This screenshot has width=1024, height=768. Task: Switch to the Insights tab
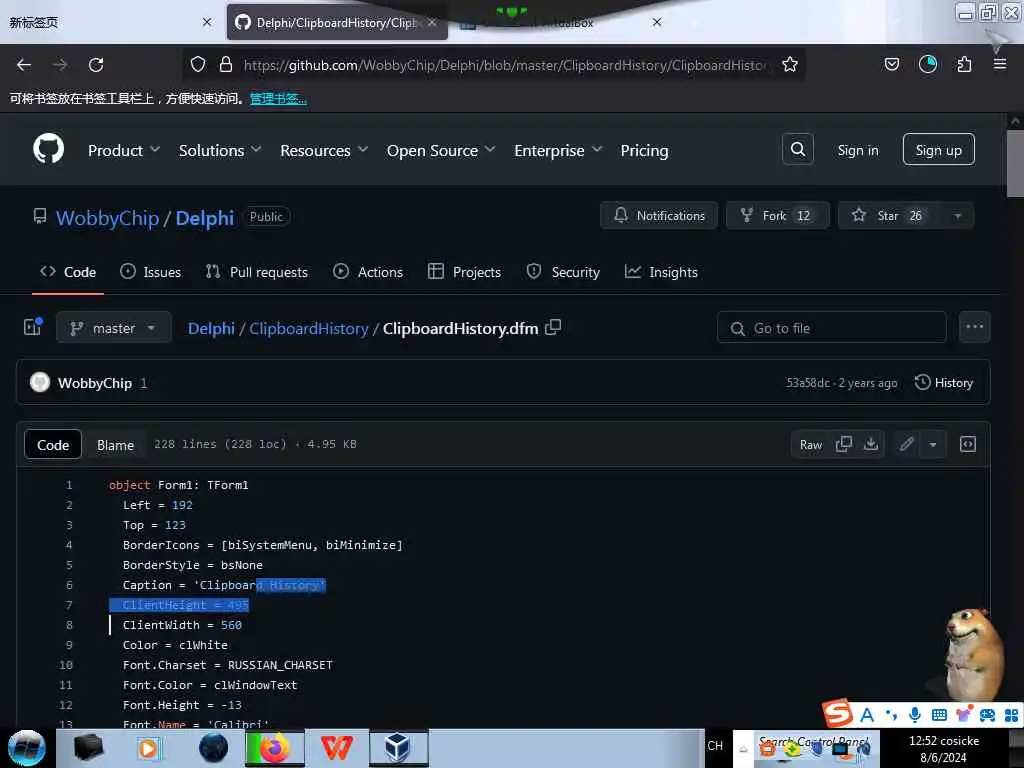tap(661, 272)
